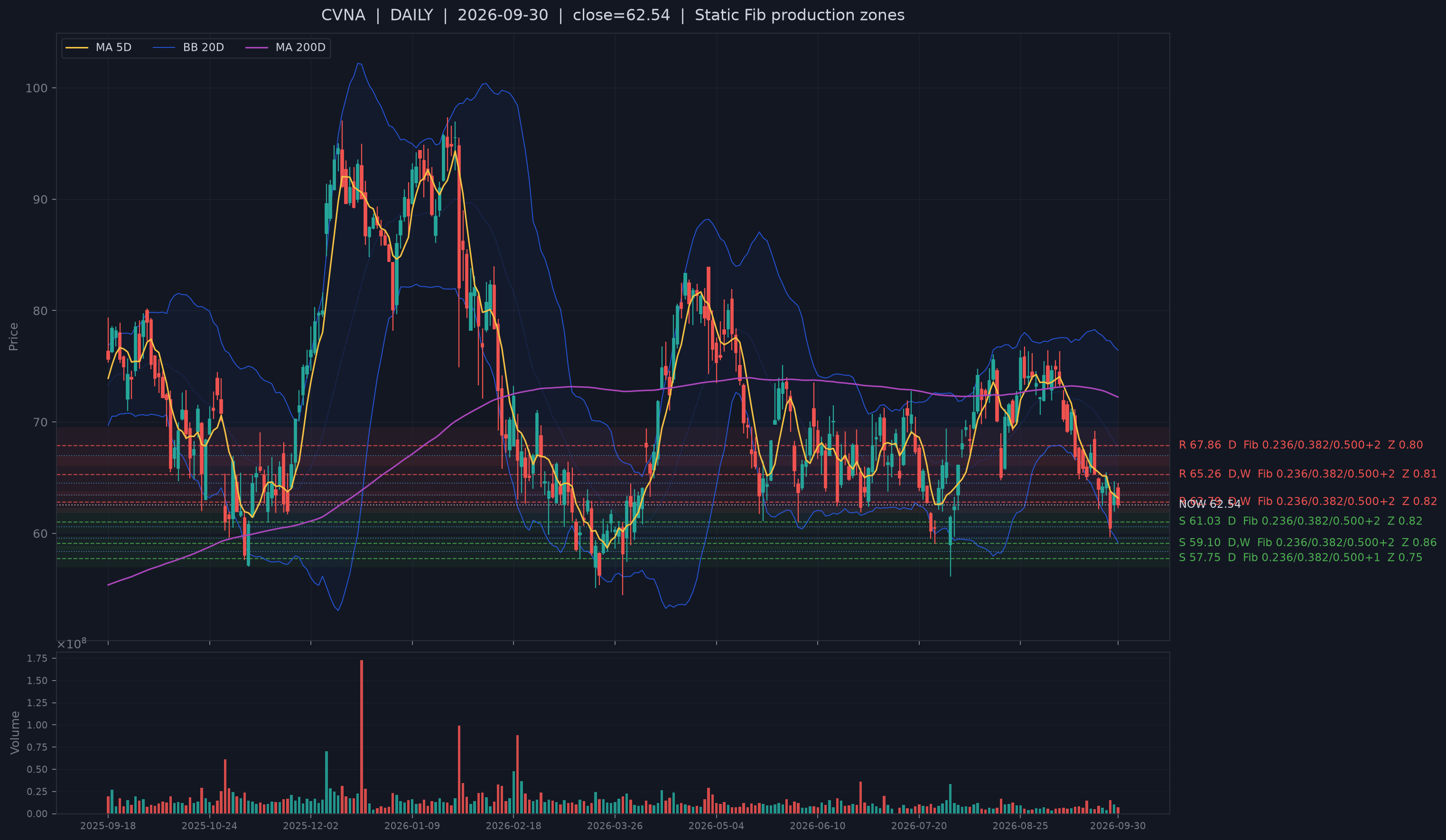Click the 1.75 volume axis tick
This screenshot has width=1446, height=840.
(x=37, y=659)
